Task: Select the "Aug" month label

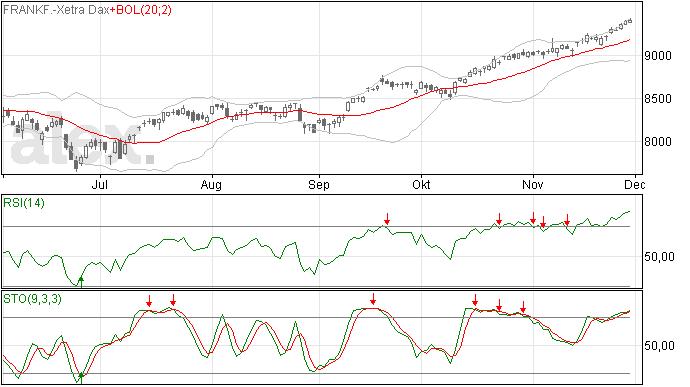Action: [x=211, y=184]
